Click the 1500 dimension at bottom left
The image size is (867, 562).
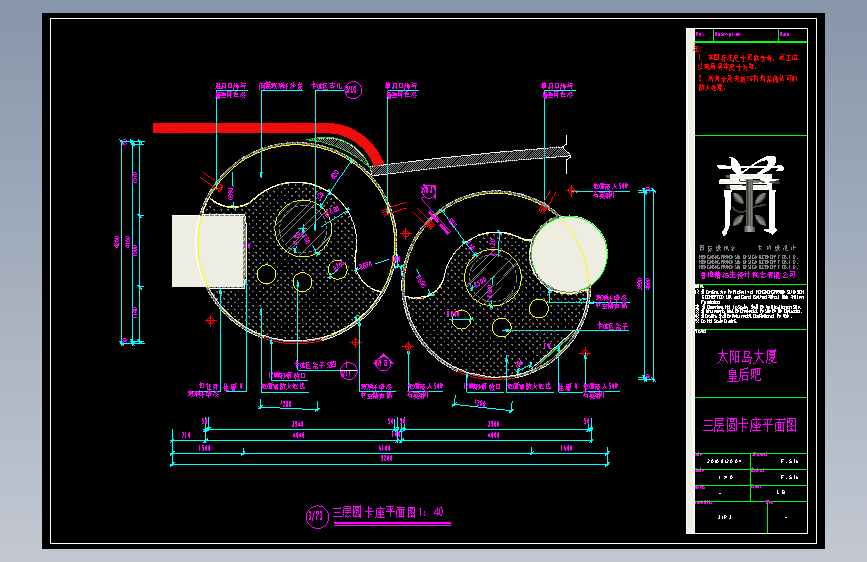(205, 448)
